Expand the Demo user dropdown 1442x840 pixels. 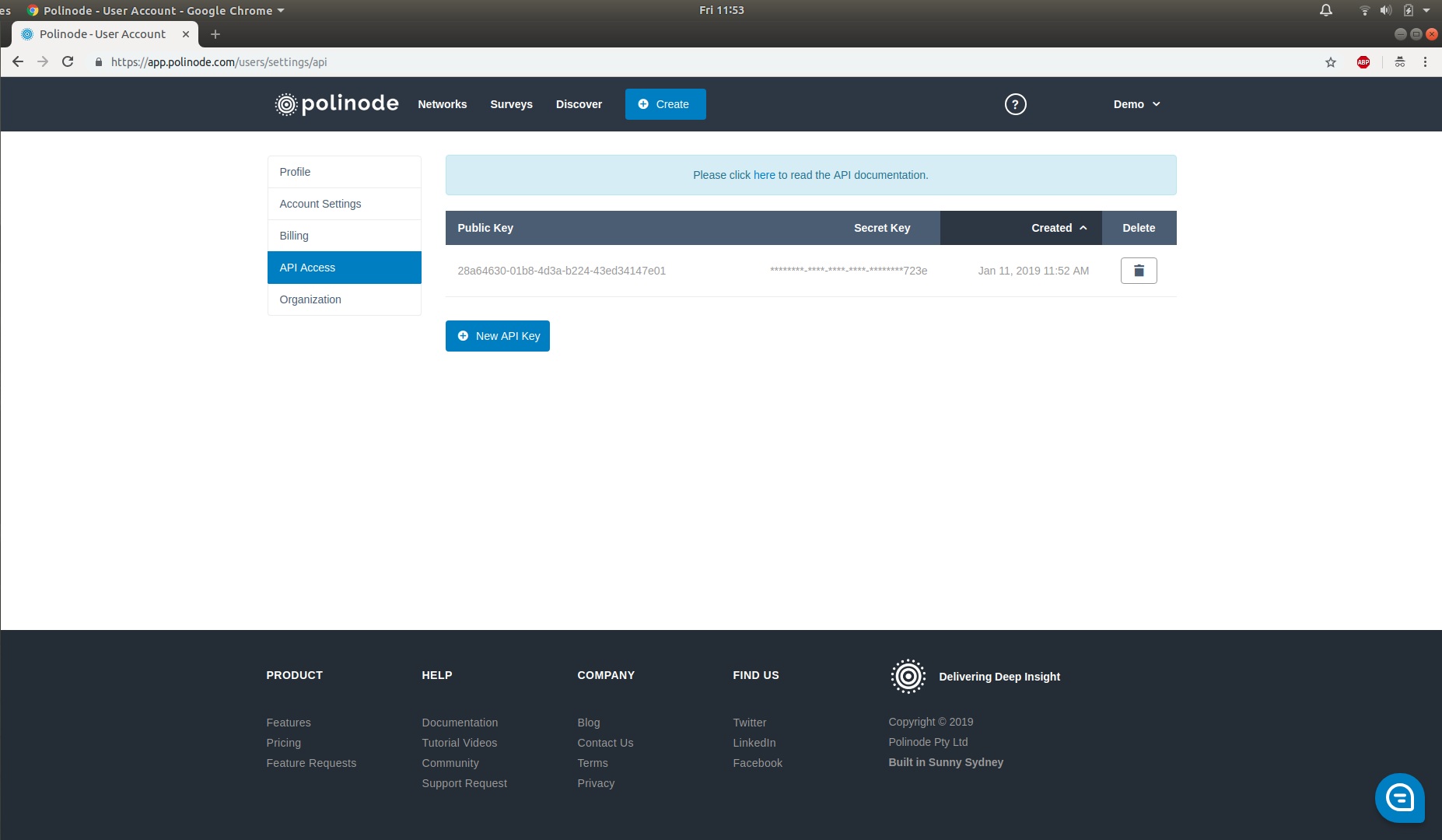click(1136, 104)
